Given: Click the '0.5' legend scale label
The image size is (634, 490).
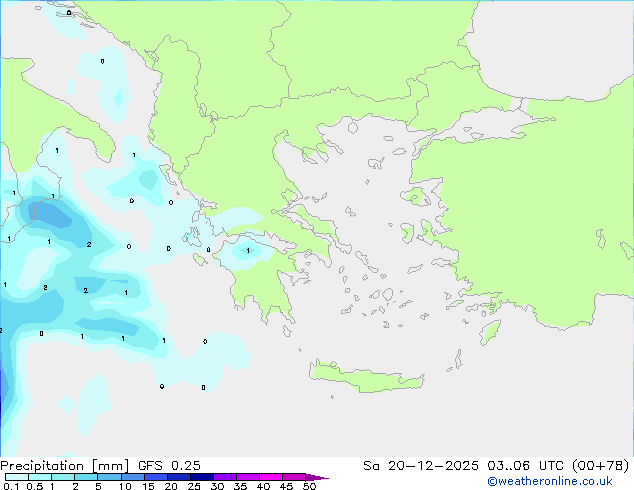Looking at the screenshot, I should (x=35, y=486).
